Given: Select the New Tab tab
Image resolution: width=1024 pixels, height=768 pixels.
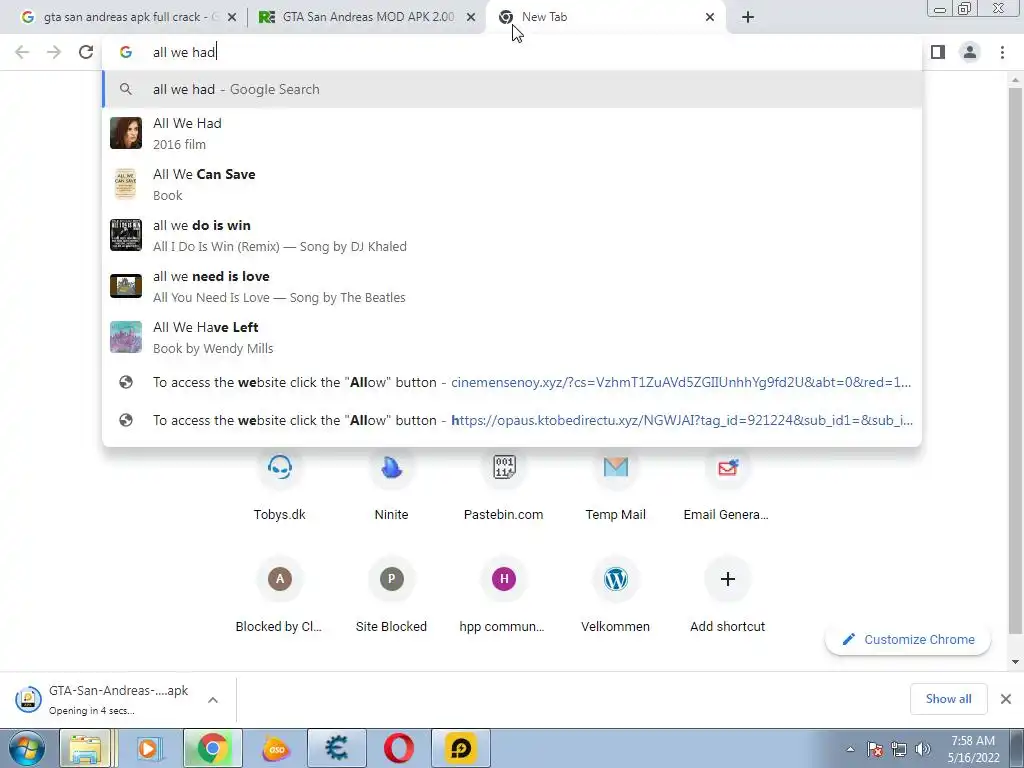Looking at the screenshot, I should coord(607,17).
